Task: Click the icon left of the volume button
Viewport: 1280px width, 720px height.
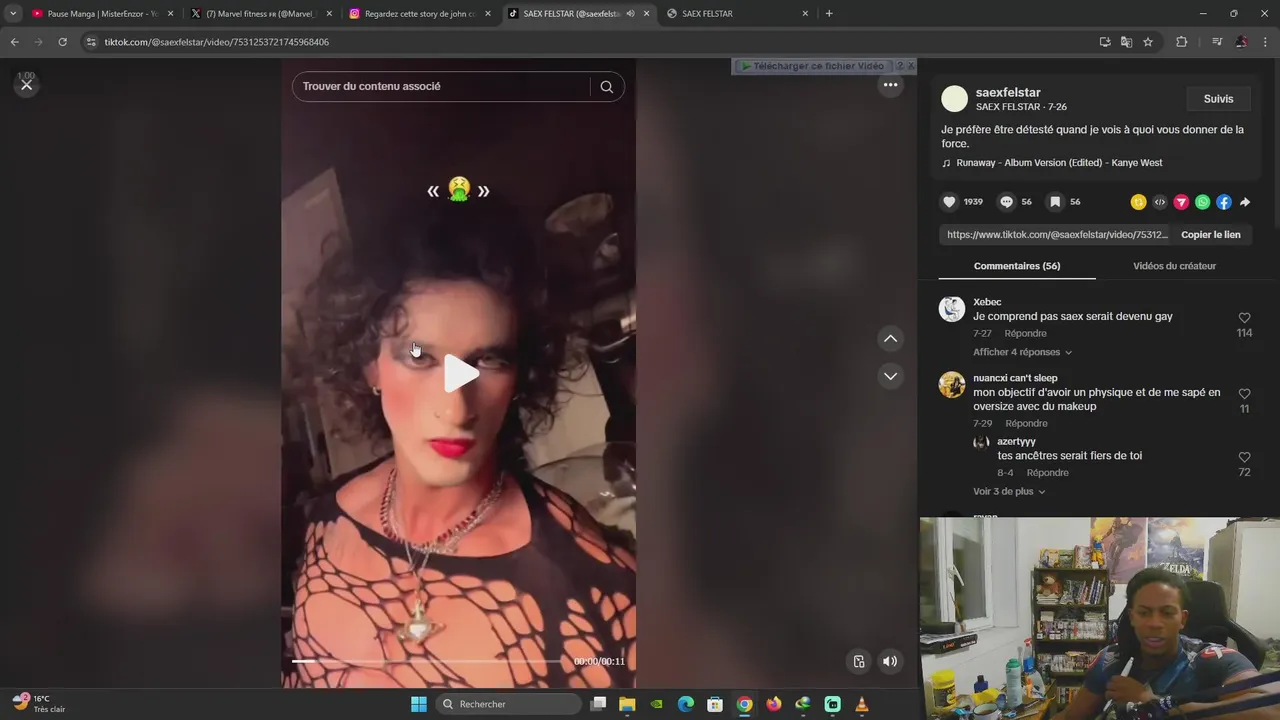Action: (858, 661)
